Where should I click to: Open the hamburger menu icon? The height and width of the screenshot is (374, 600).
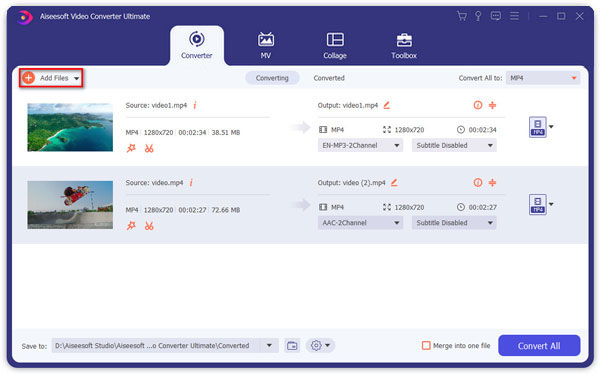click(514, 16)
